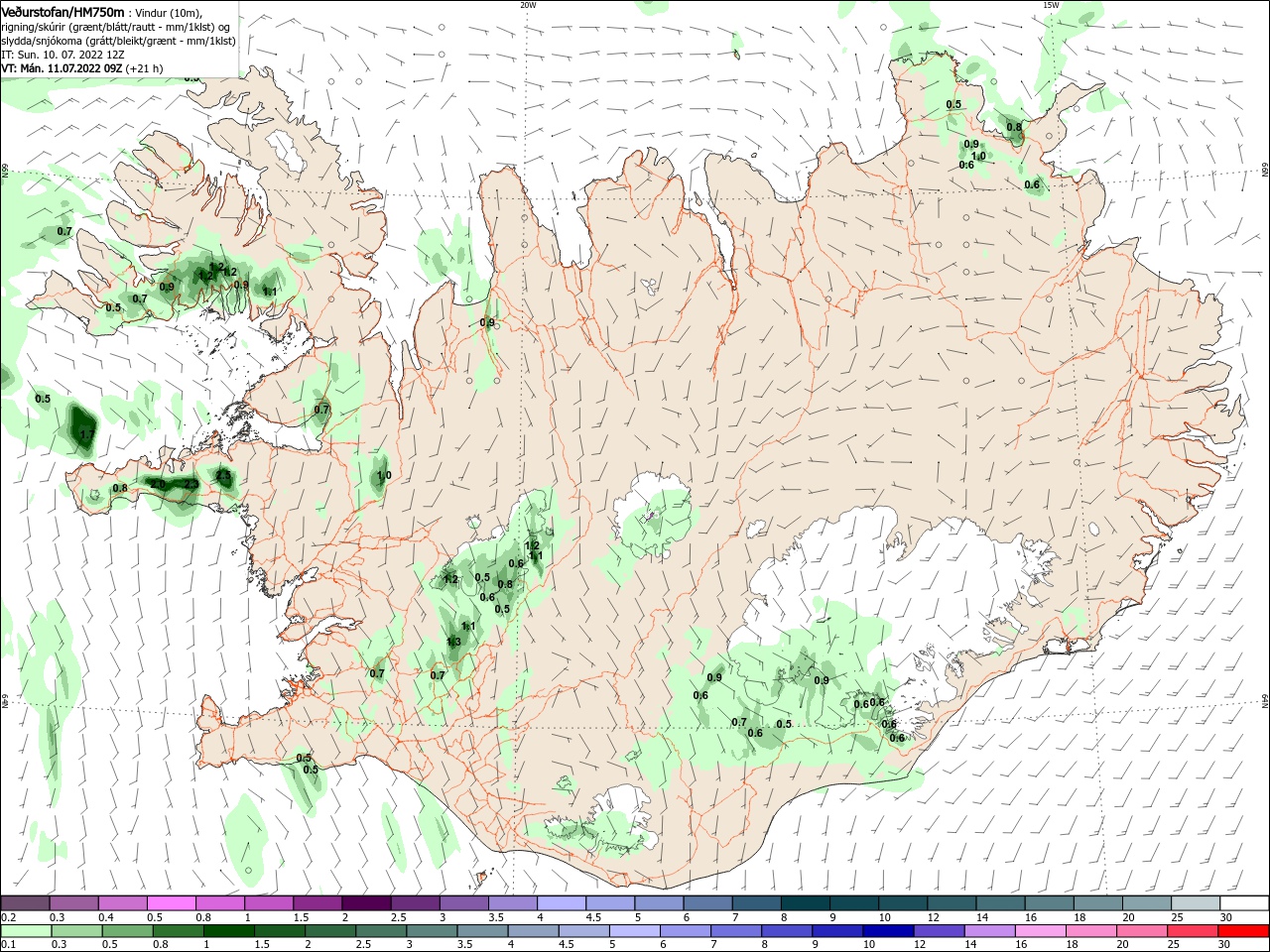1270x952 pixels.
Task: Click the dusky purple 0.2 snow legend swatch
Action: click(26, 903)
